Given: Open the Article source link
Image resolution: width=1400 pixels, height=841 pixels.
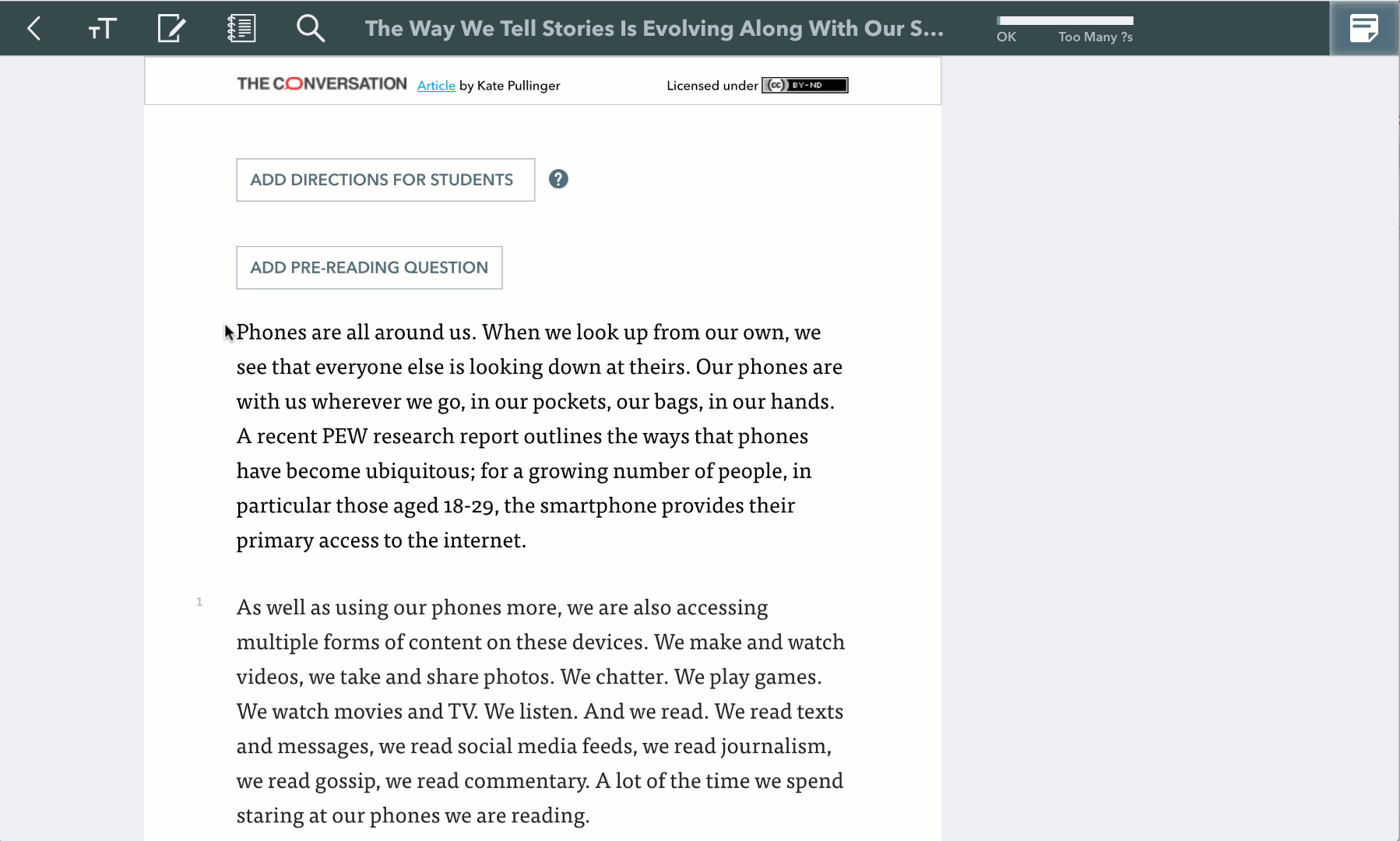Looking at the screenshot, I should tap(435, 86).
